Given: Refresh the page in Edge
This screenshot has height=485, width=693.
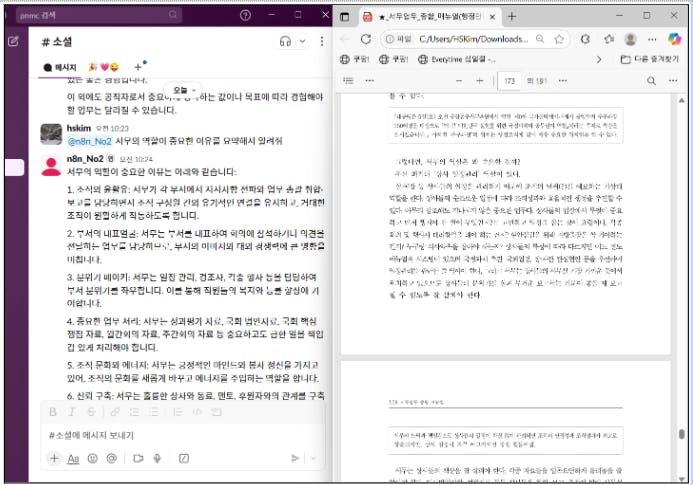Looking at the screenshot, I should 366,39.
